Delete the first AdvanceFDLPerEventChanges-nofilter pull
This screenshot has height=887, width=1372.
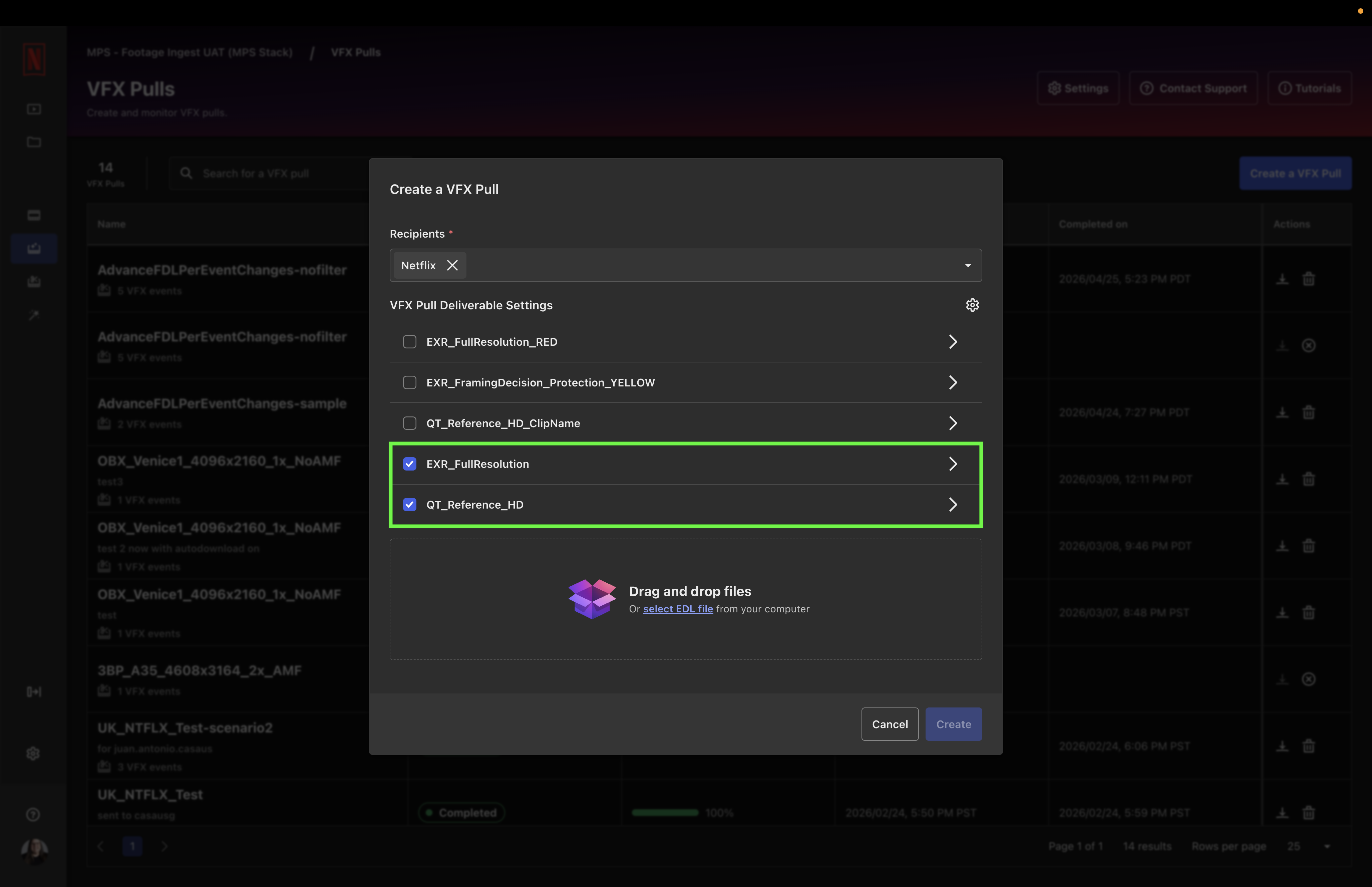[x=1309, y=279]
